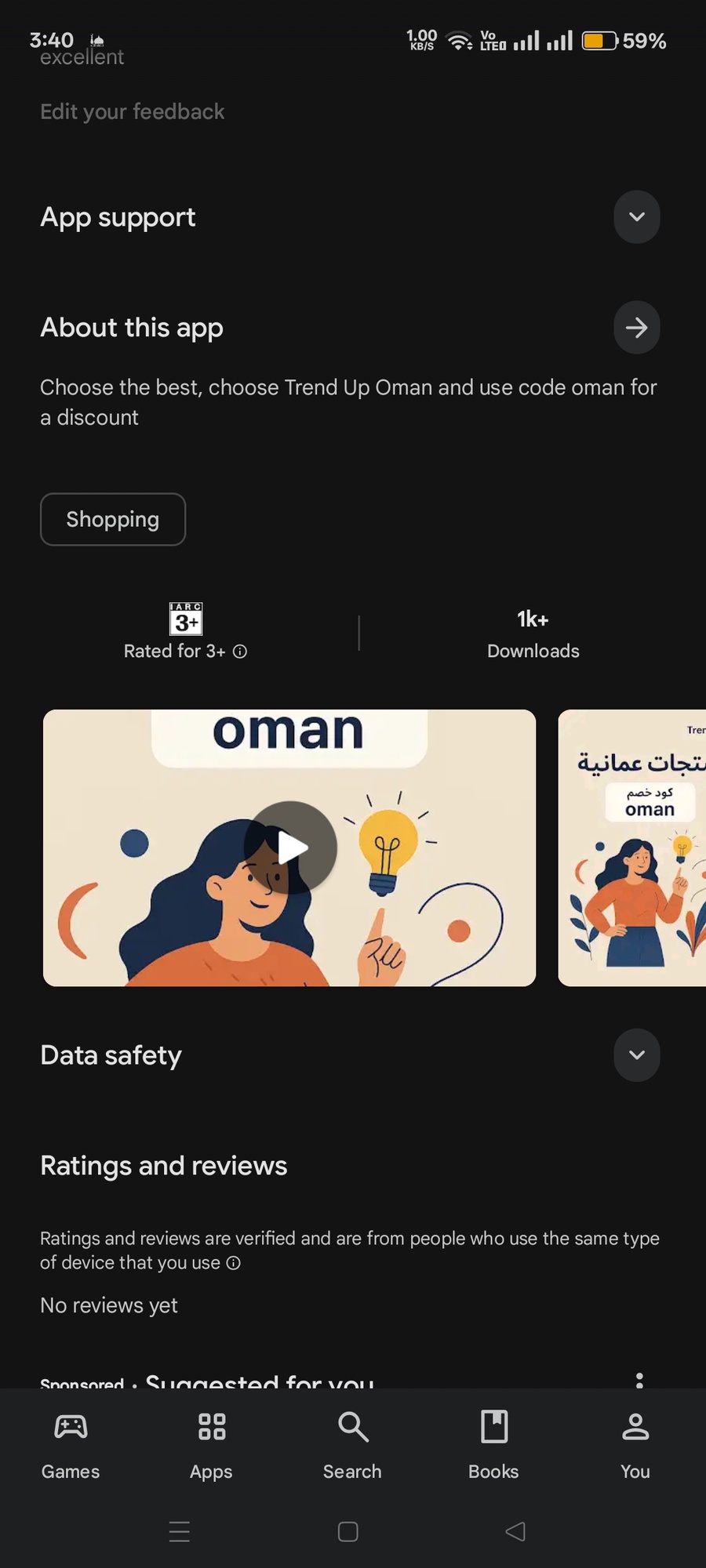Viewport: 706px width, 1568px height.
Task: Tap the Android home navigation button
Action: coord(348,1531)
